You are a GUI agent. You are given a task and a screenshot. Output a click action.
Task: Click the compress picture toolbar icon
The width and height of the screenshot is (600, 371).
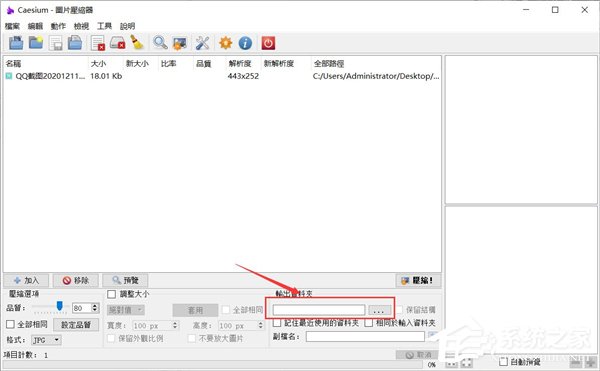(179, 43)
